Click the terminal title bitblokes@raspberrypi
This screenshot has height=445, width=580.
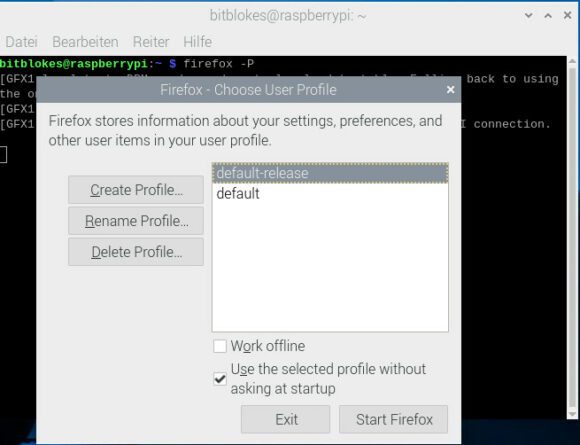[288, 16]
